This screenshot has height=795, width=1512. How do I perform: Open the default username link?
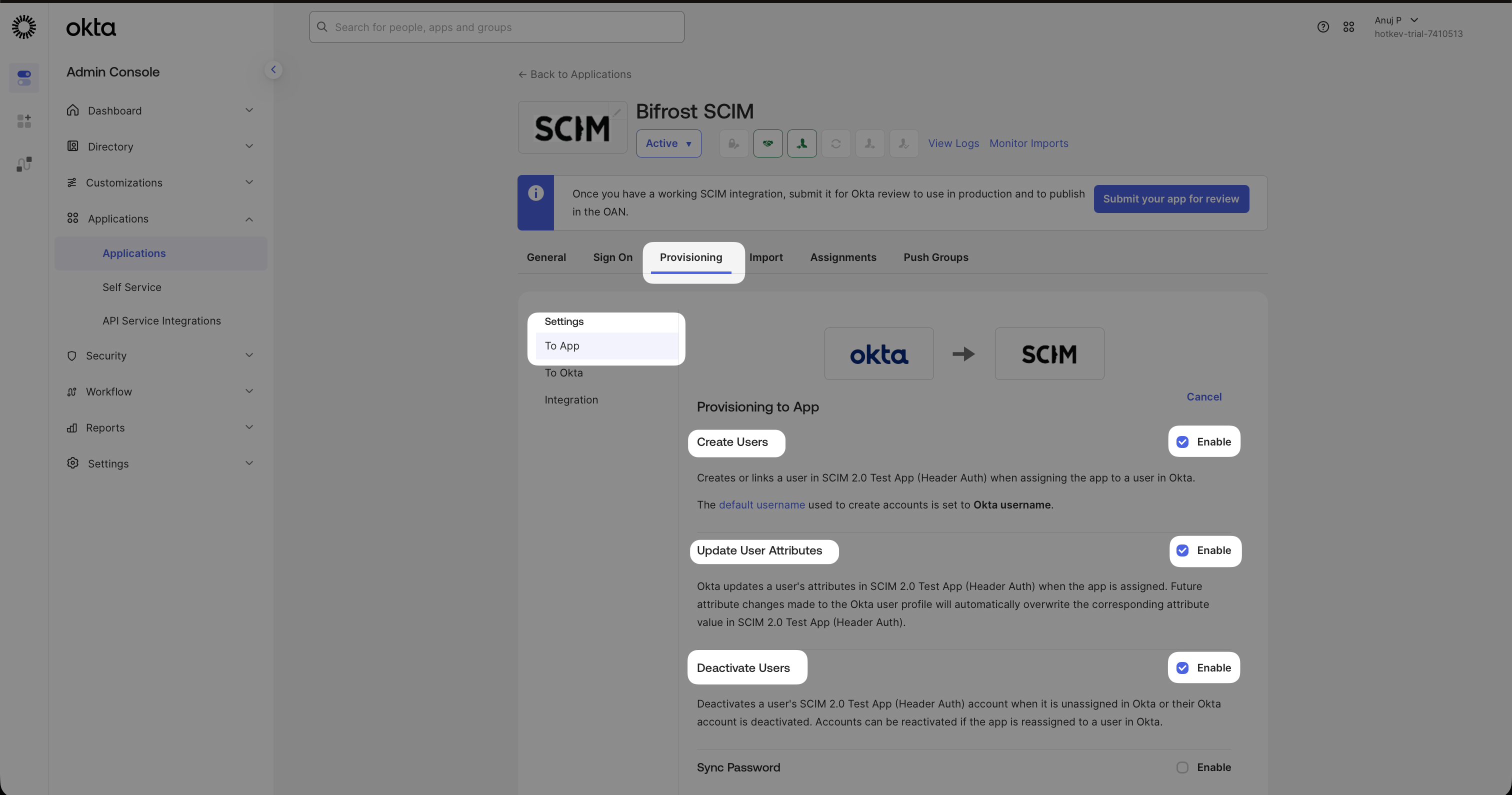click(762, 505)
